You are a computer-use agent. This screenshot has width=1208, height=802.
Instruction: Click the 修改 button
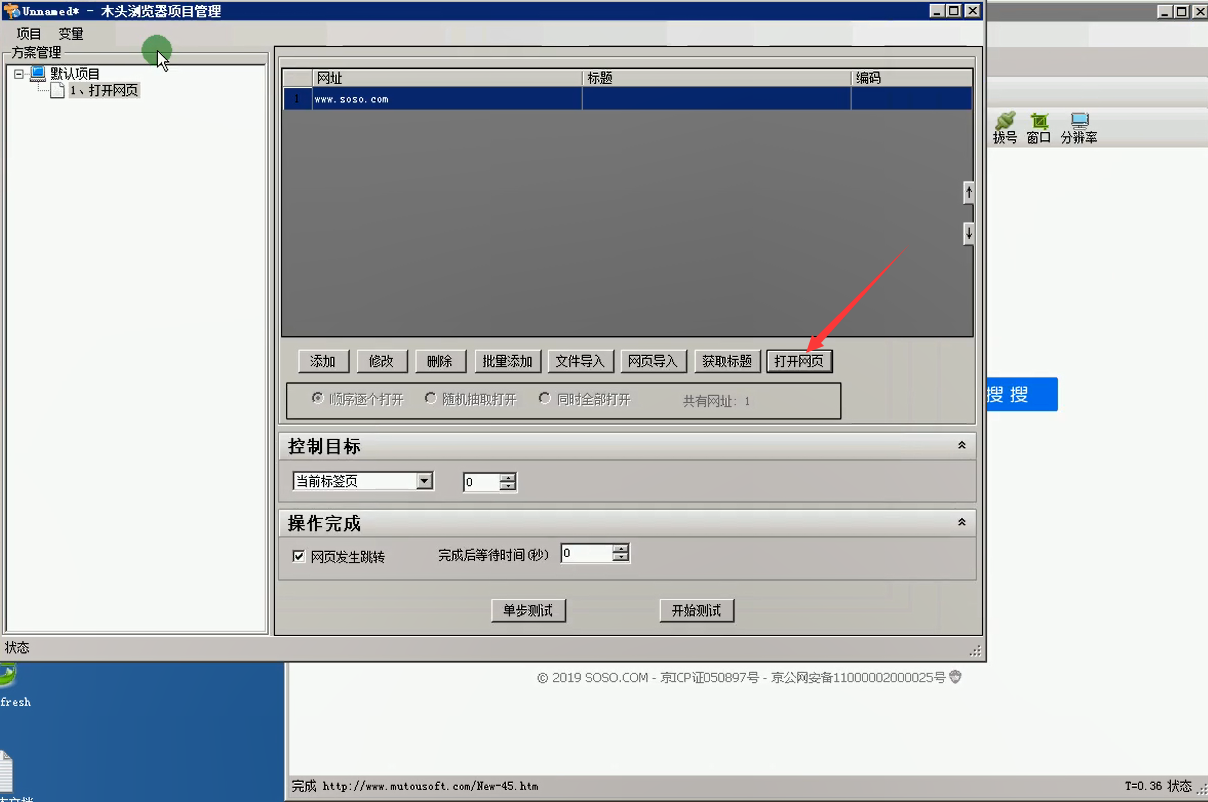pyautogui.click(x=381, y=361)
